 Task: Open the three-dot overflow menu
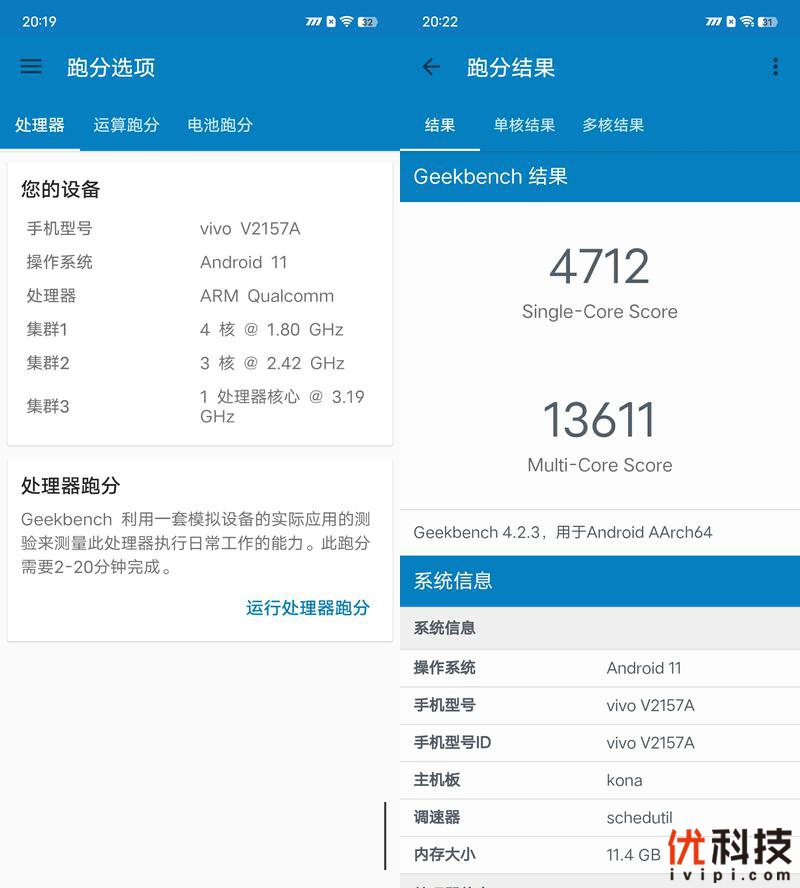[775, 67]
